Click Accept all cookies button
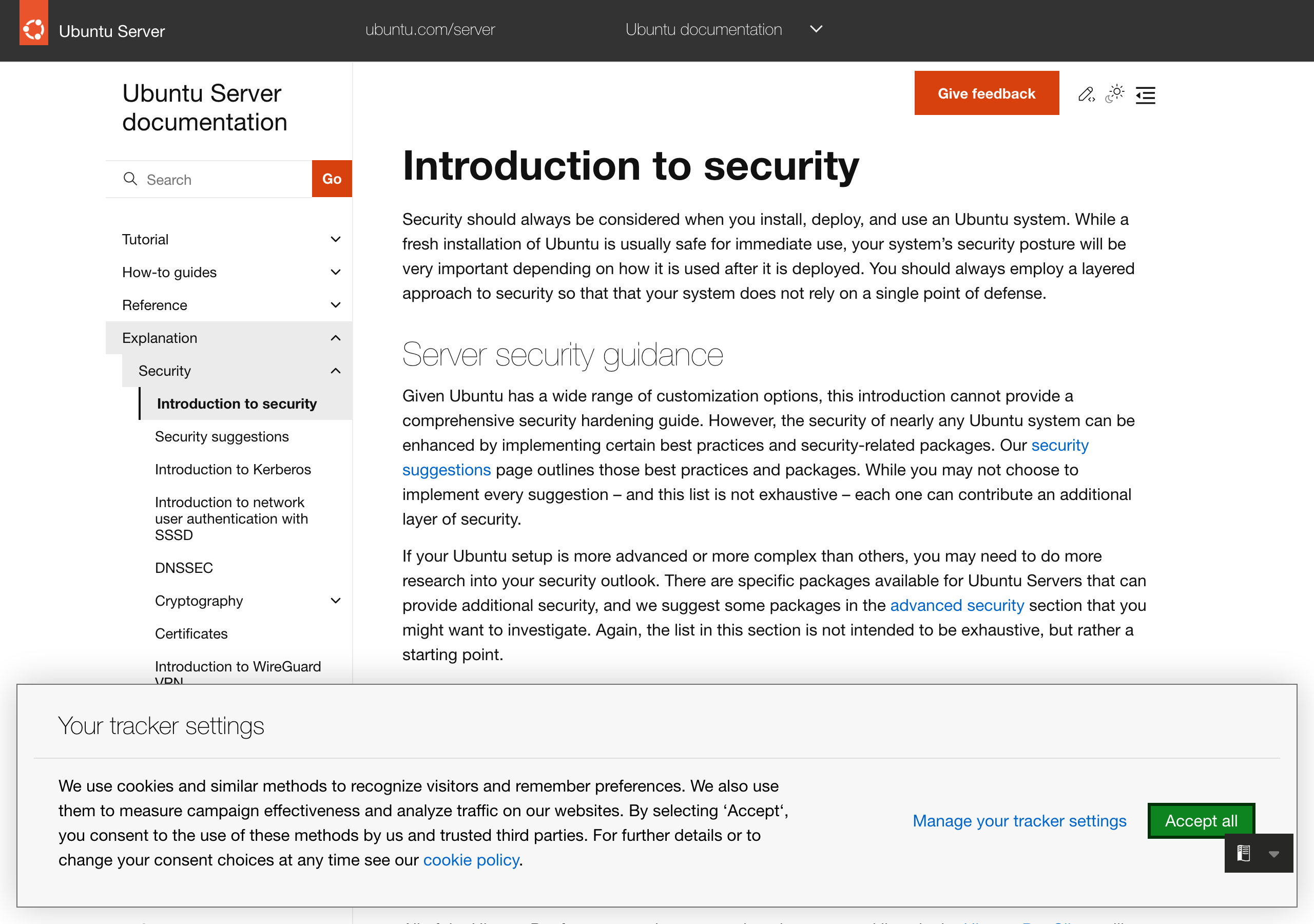 point(1201,820)
